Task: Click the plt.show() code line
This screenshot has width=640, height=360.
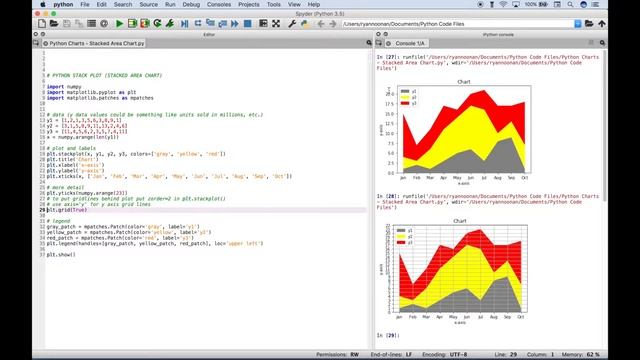Action: tap(61, 255)
